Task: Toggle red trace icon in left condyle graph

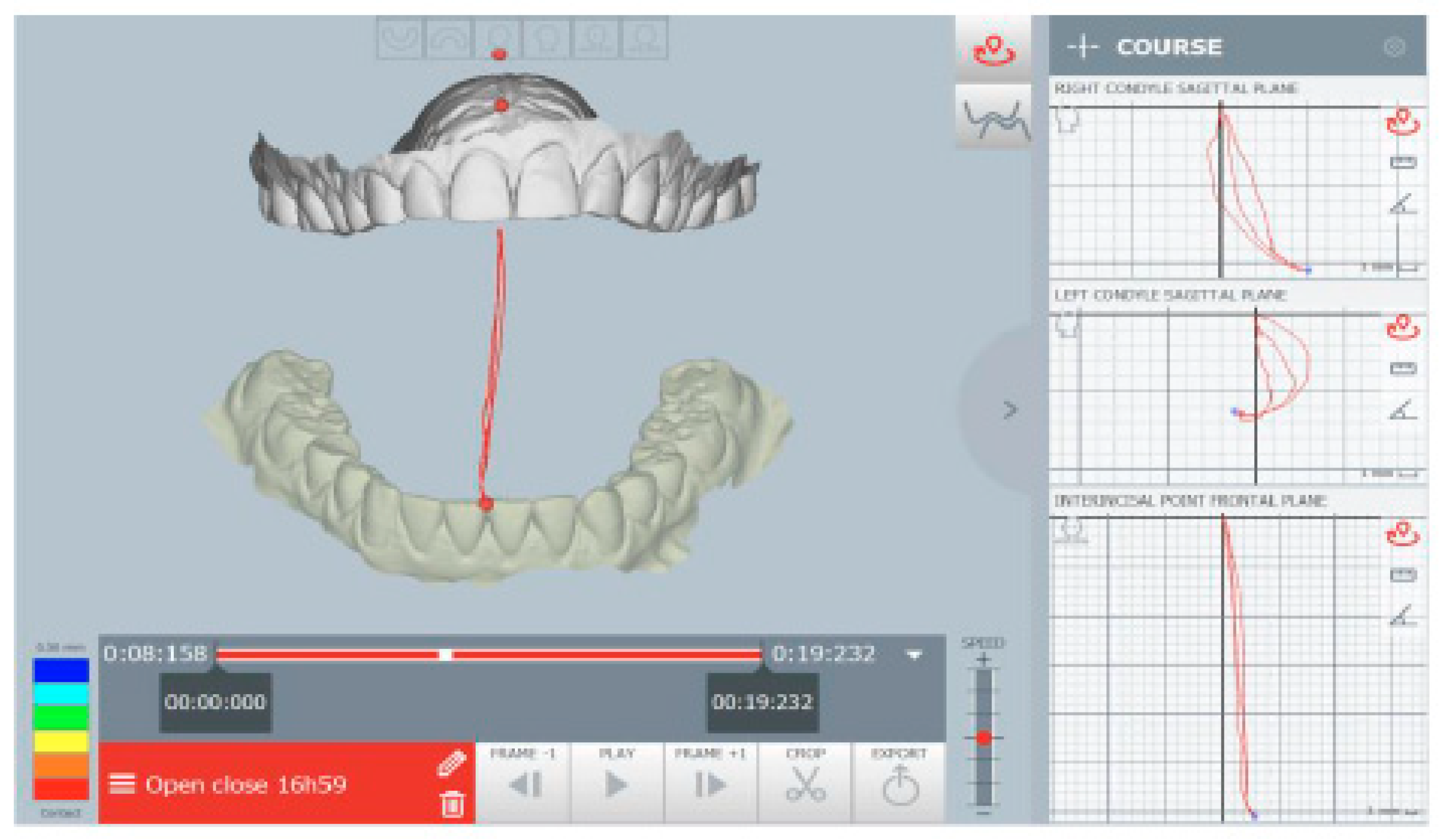Action: tap(1403, 328)
